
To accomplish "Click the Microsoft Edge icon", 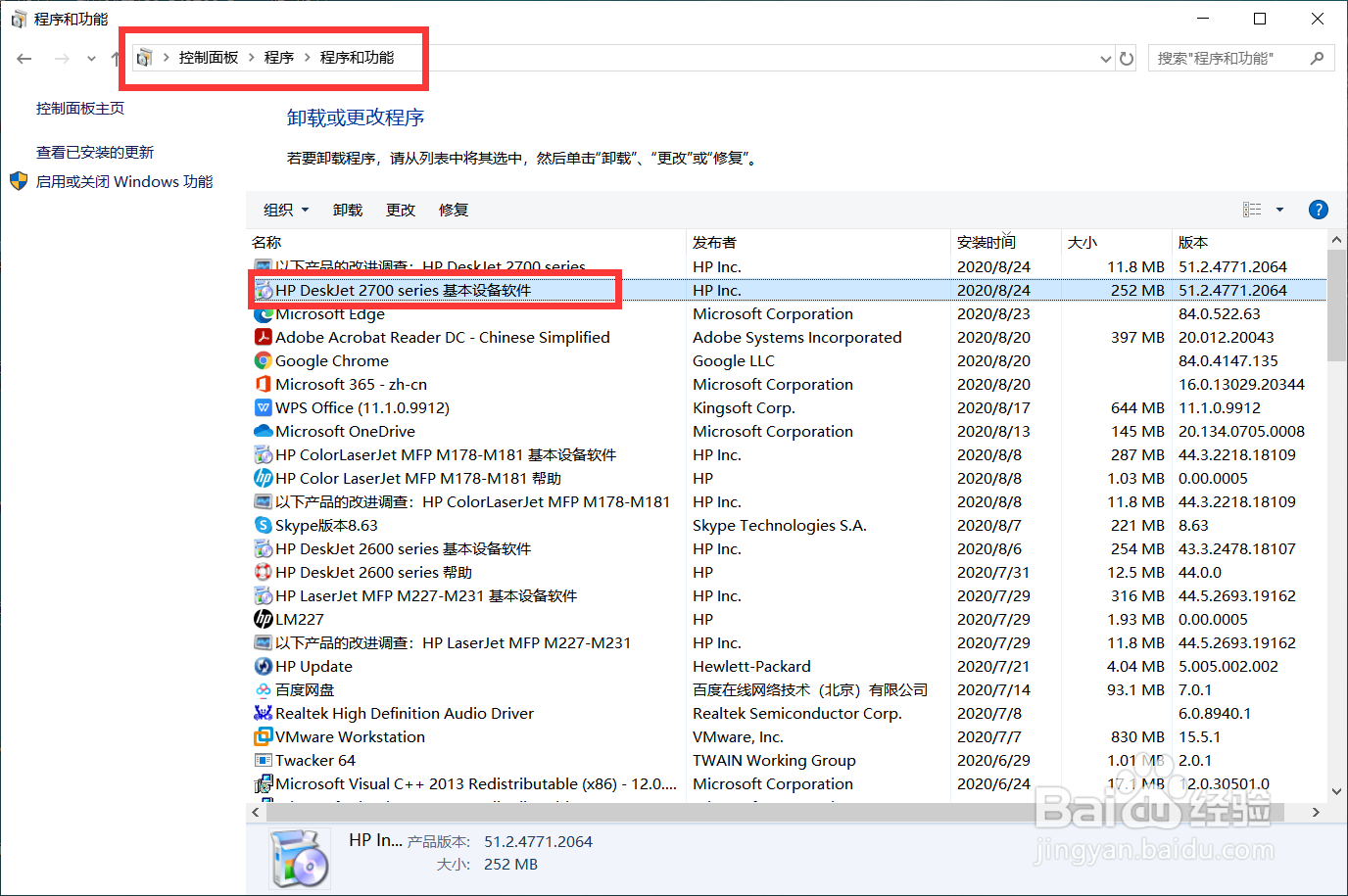I will pos(261,314).
